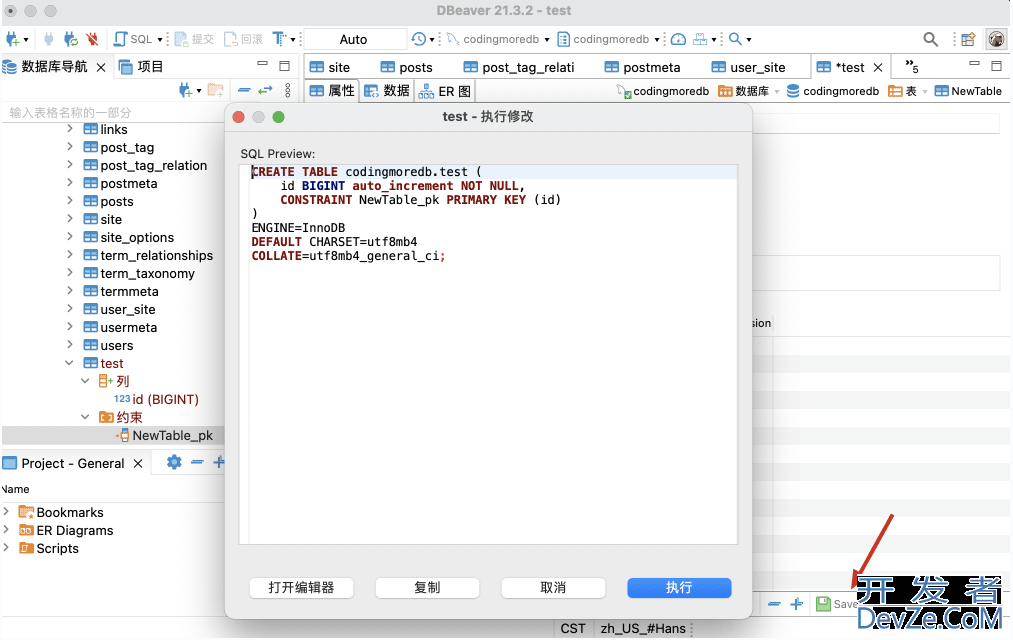Open the transaction mode dropdown arrow
The image size is (1013, 640).
(x=293, y=40)
